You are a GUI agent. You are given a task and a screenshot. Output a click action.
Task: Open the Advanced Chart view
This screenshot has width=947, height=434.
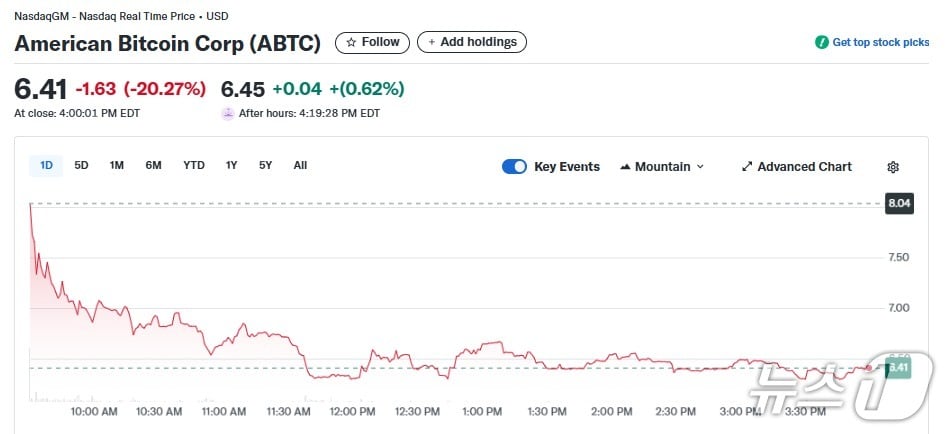pyautogui.click(x=804, y=167)
